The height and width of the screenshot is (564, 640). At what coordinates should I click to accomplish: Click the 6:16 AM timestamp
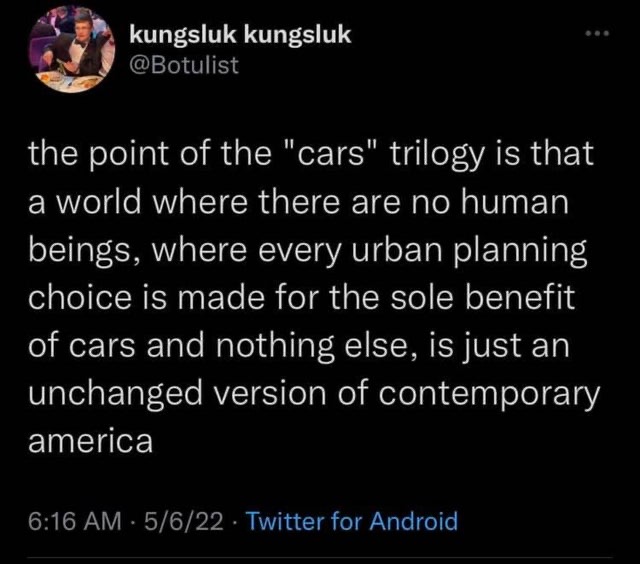(x=75, y=521)
